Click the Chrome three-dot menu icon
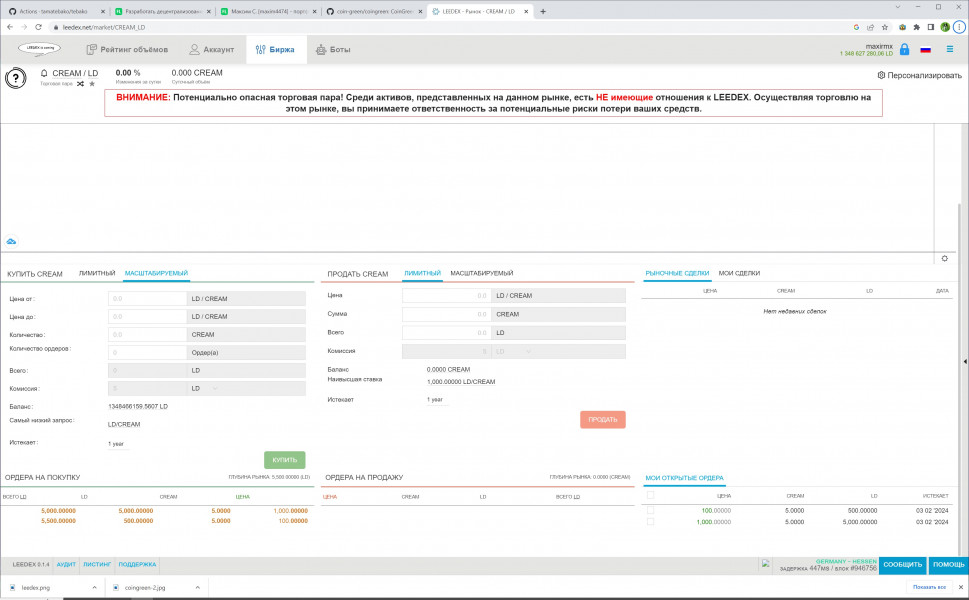Image resolution: width=969 pixels, height=600 pixels. 959,27
